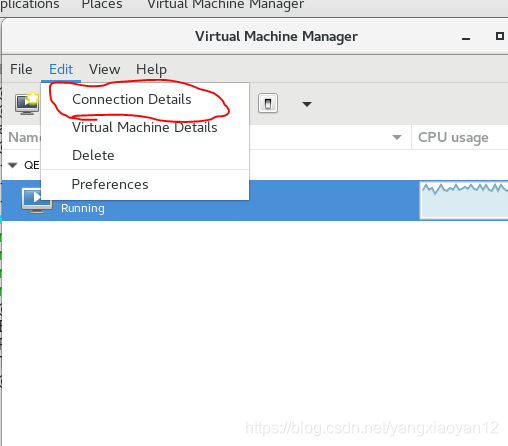Image resolution: width=508 pixels, height=446 pixels.
Task: Open the File menu
Action: [21, 69]
